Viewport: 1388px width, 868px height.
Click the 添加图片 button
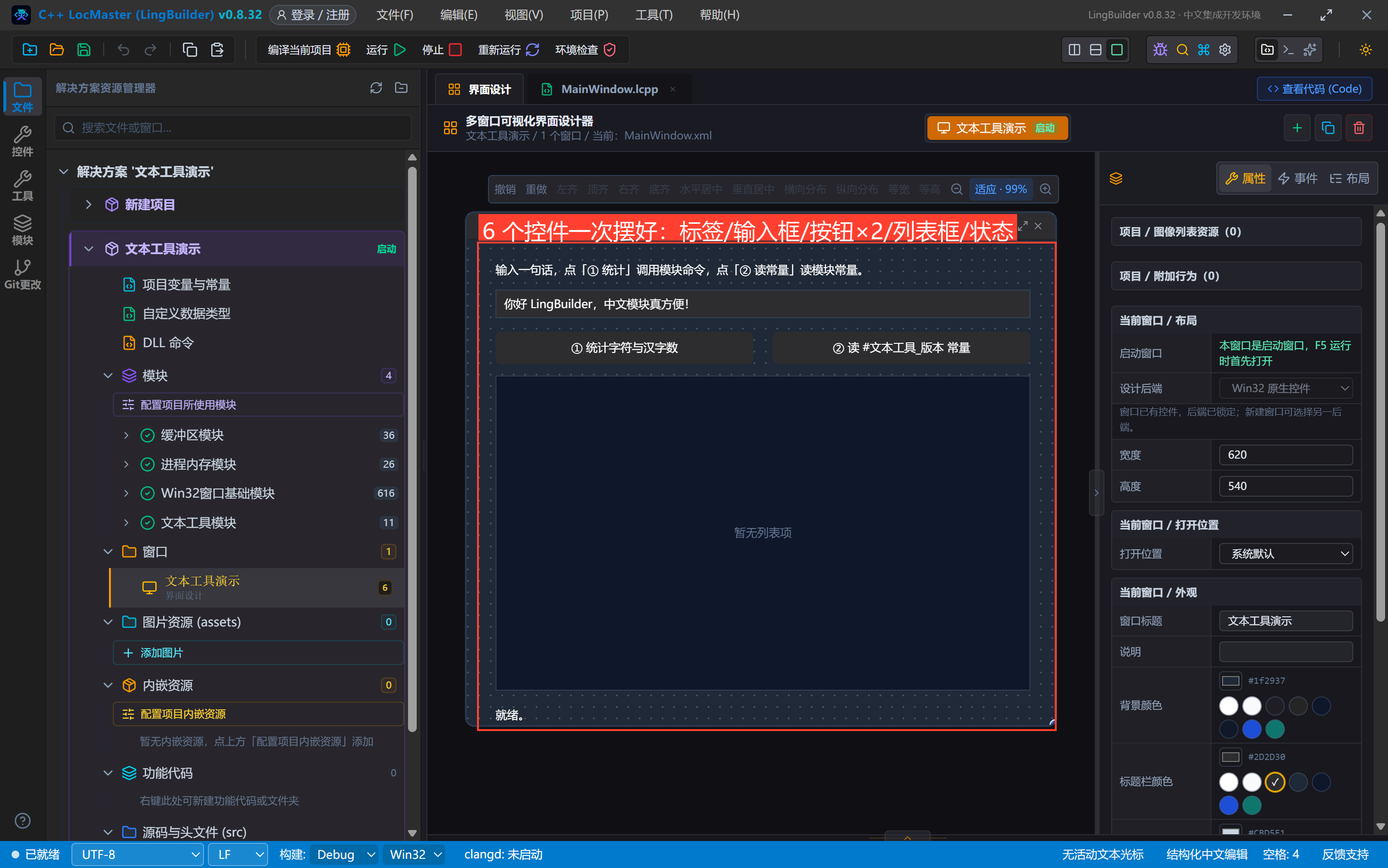(259, 653)
